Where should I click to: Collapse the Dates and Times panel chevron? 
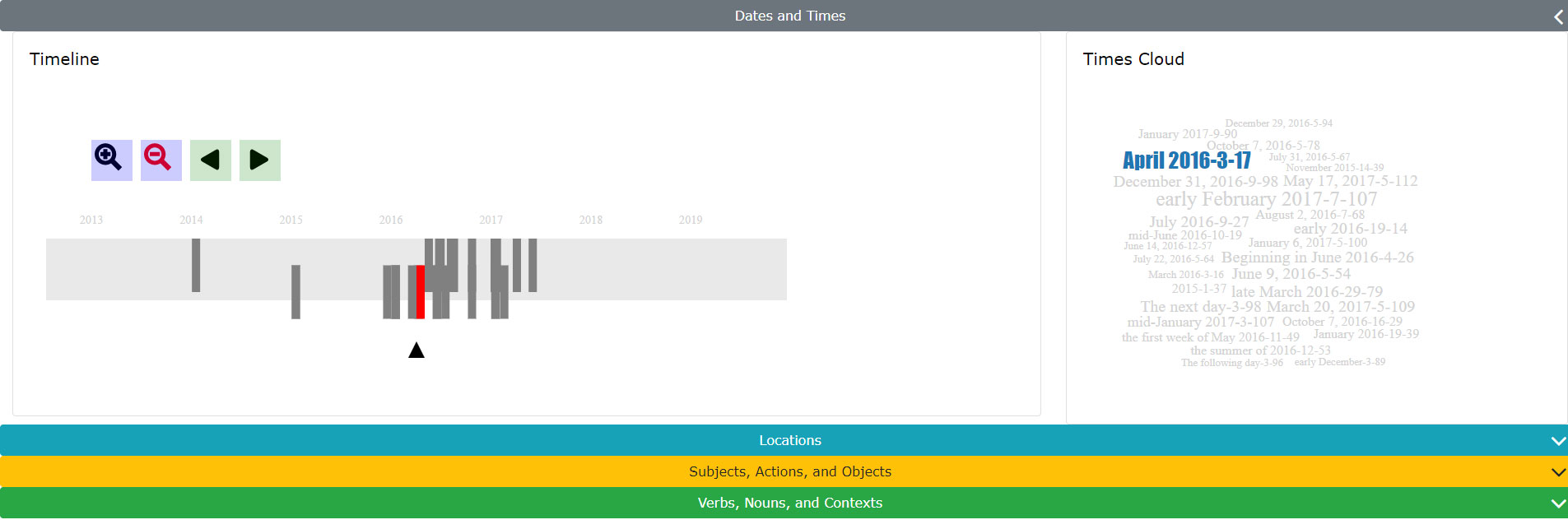point(1557,16)
